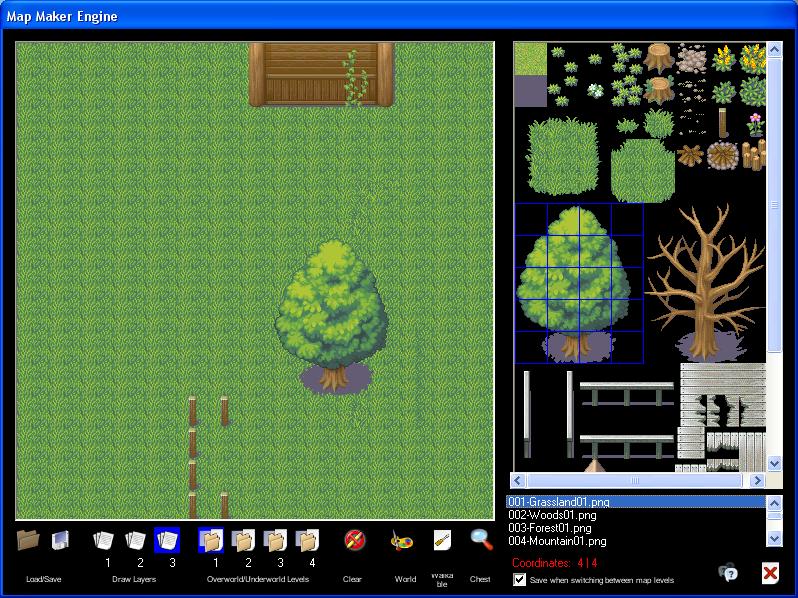Pick the pink flower tile
The height and width of the screenshot is (598, 798).
[755, 124]
